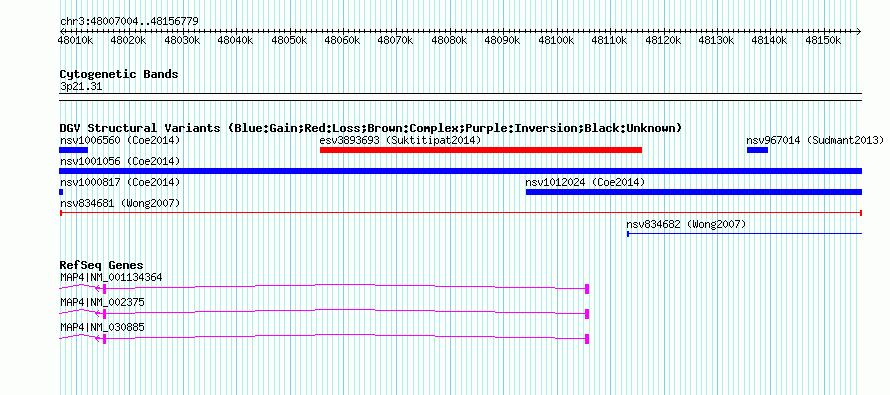Viewport: 890px width, 395px height.
Task: Click the 48060k ruler tick label
Action: 343,40
